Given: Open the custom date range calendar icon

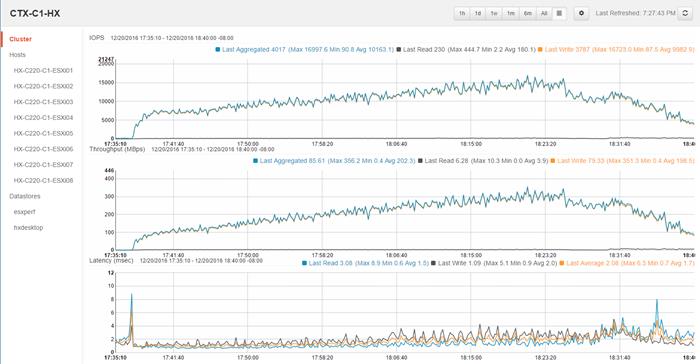Looking at the screenshot, I should tap(559, 13).
